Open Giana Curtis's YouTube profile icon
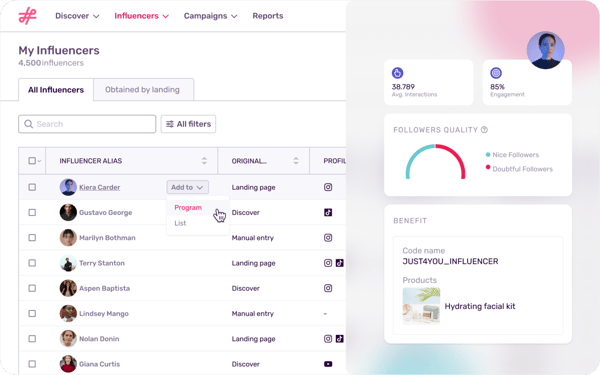The image size is (600, 375). click(328, 364)
